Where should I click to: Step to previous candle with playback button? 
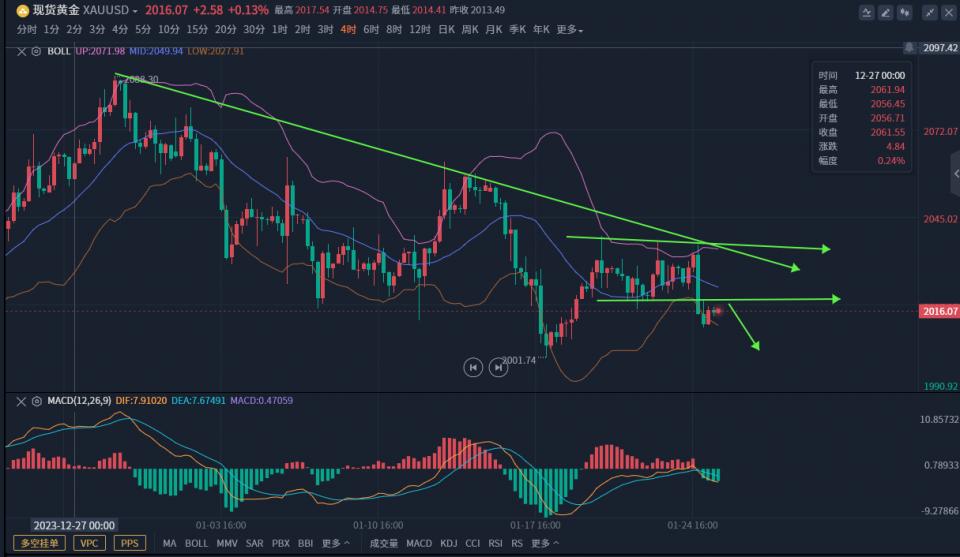pos(473,367)
